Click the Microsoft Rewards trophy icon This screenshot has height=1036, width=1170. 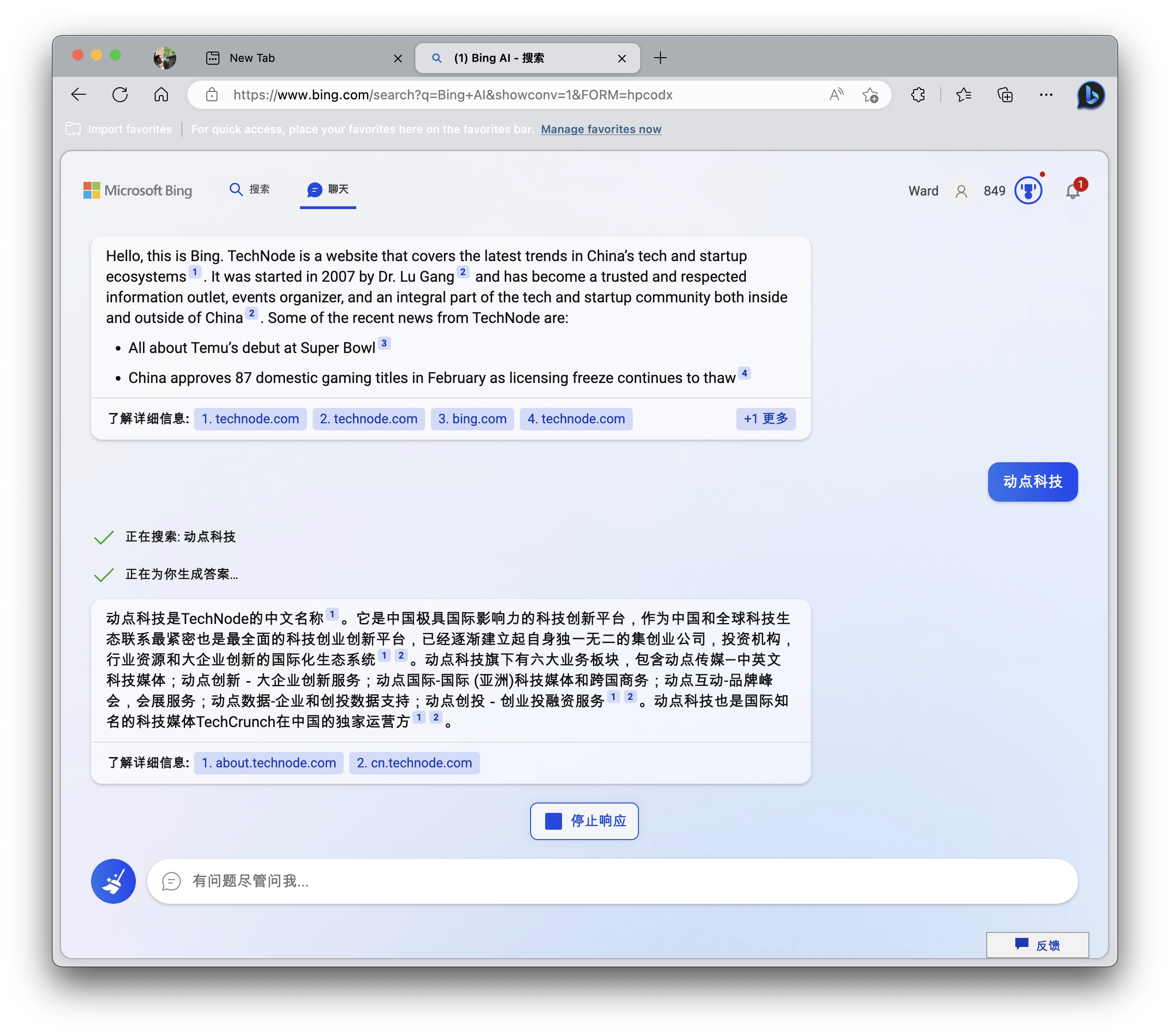click(1028, 191)
